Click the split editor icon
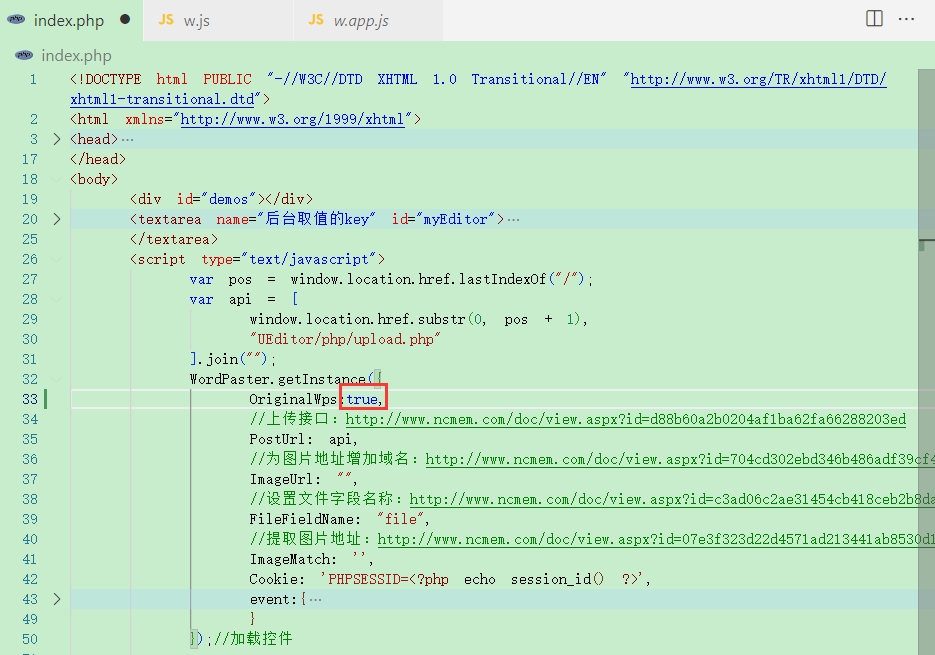935x655 pixels. (x=874, y=18)
